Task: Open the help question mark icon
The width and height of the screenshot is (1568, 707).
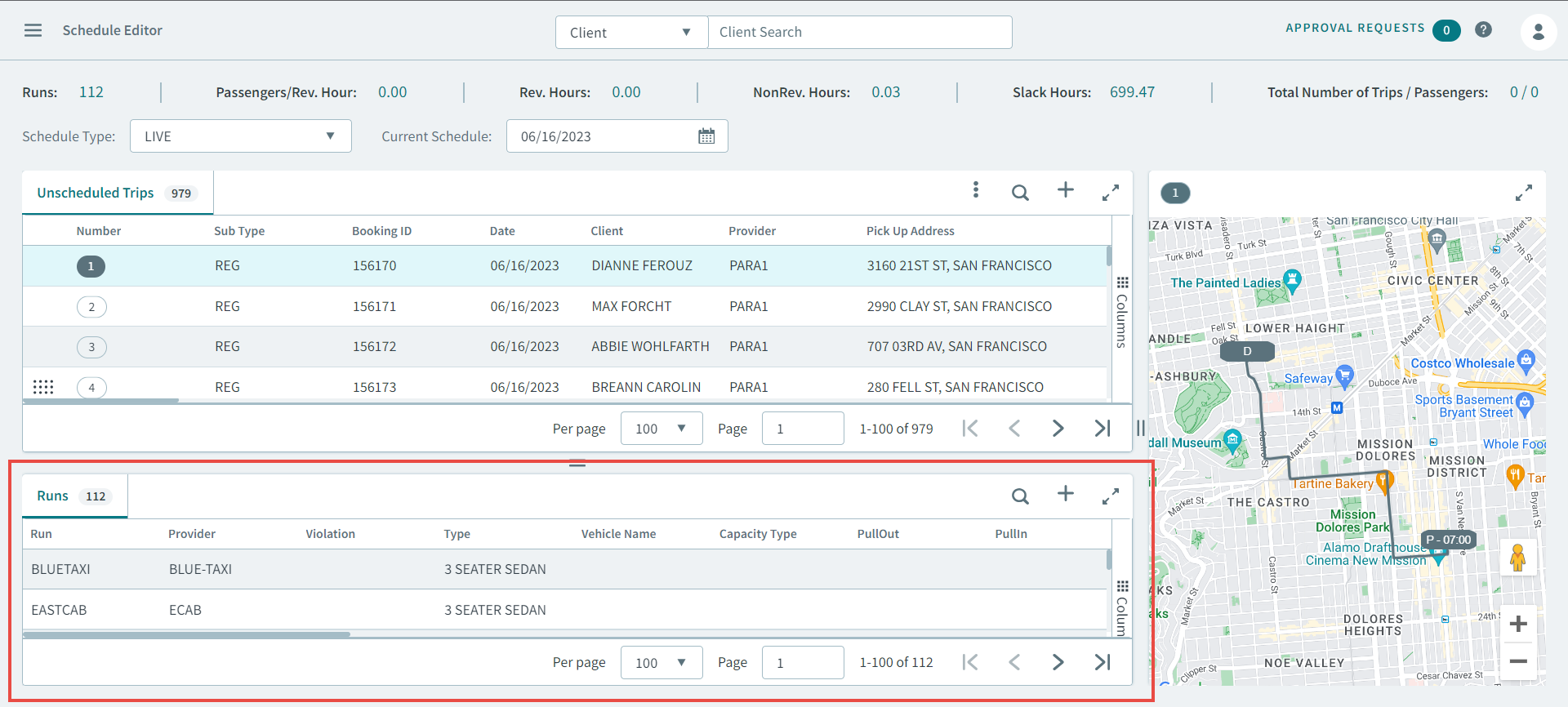Action: [x=1483, y=29]
